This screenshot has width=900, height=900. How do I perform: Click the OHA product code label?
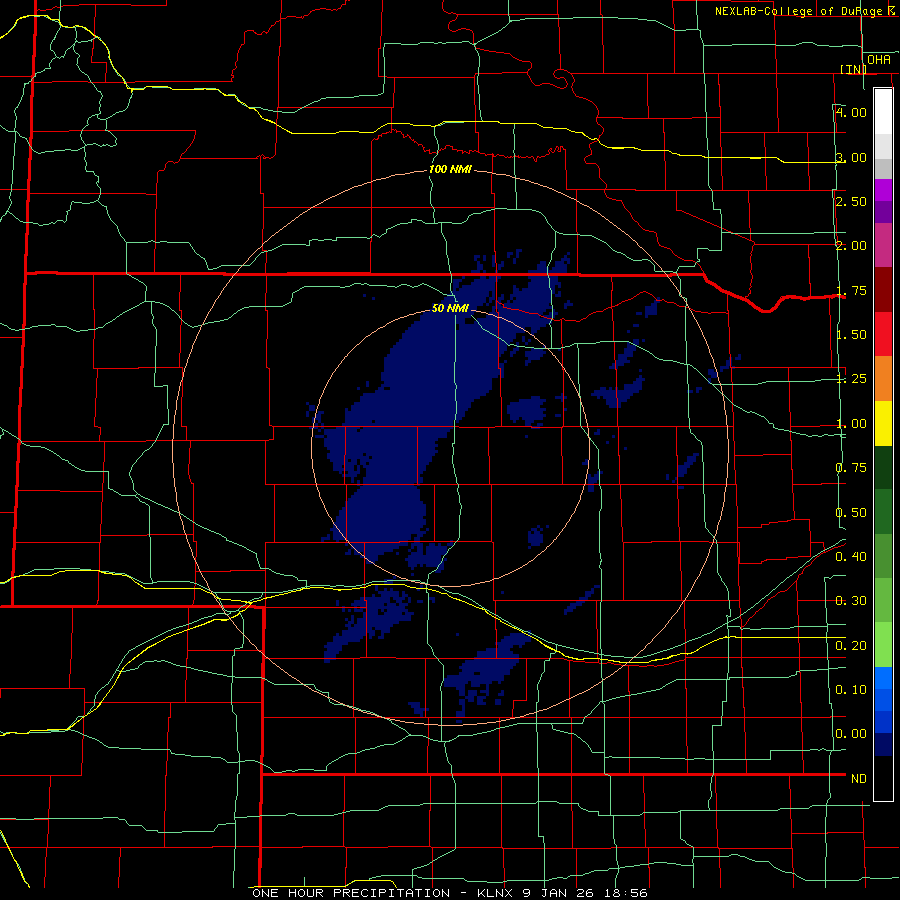879,60
